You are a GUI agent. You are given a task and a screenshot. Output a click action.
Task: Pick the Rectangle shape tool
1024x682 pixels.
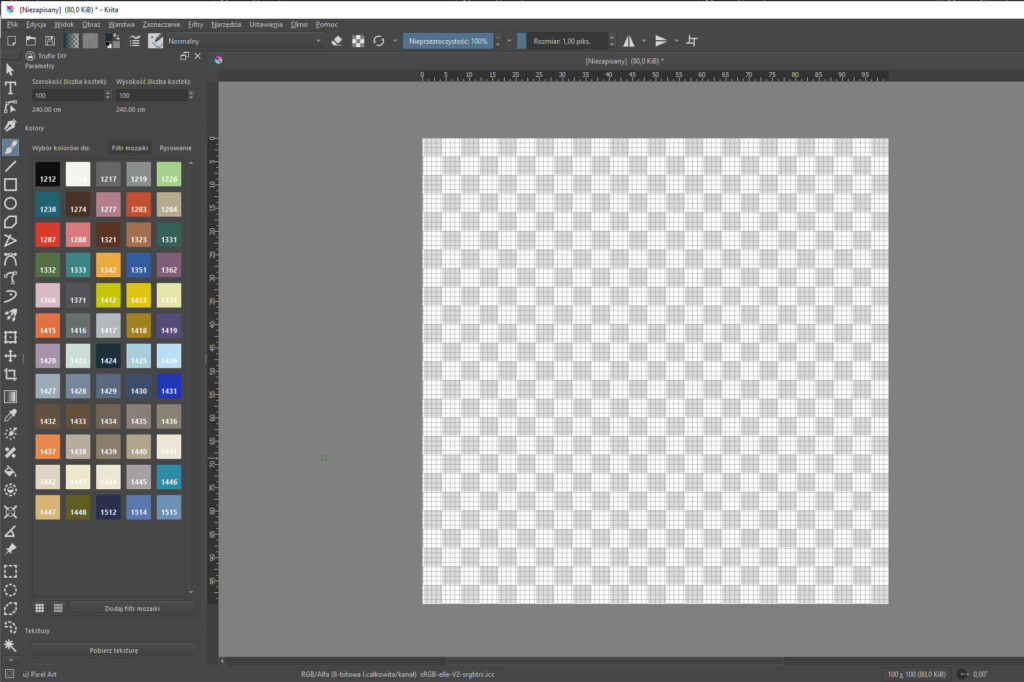point(10,184)
